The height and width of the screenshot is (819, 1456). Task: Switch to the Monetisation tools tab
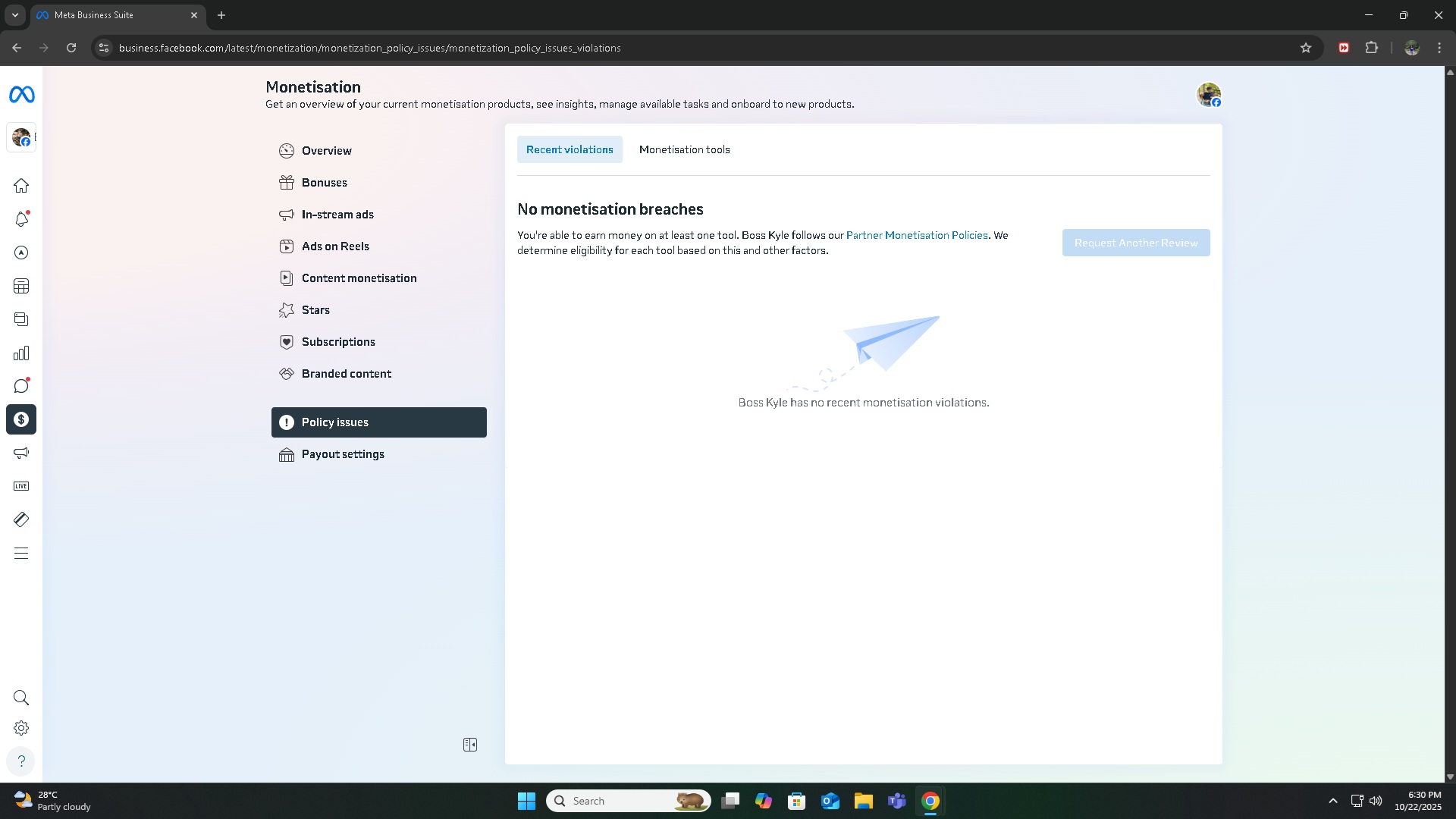tap(684, 149)
